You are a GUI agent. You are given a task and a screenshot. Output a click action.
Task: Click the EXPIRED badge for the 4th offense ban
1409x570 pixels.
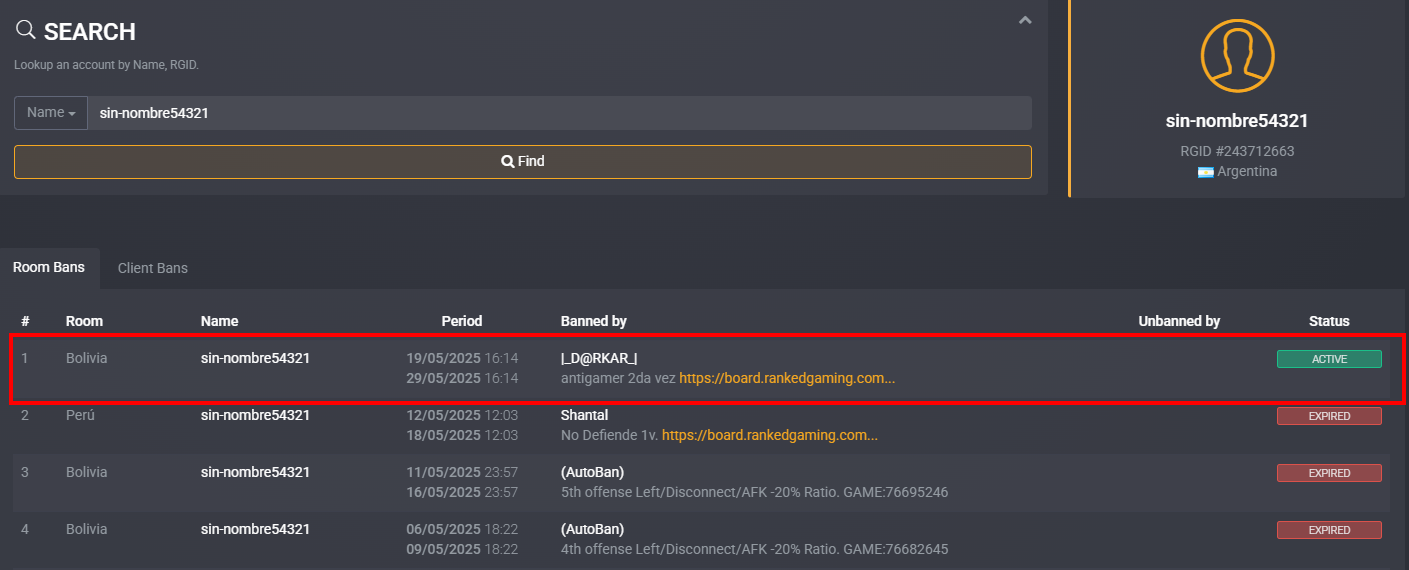point(1329,530)
